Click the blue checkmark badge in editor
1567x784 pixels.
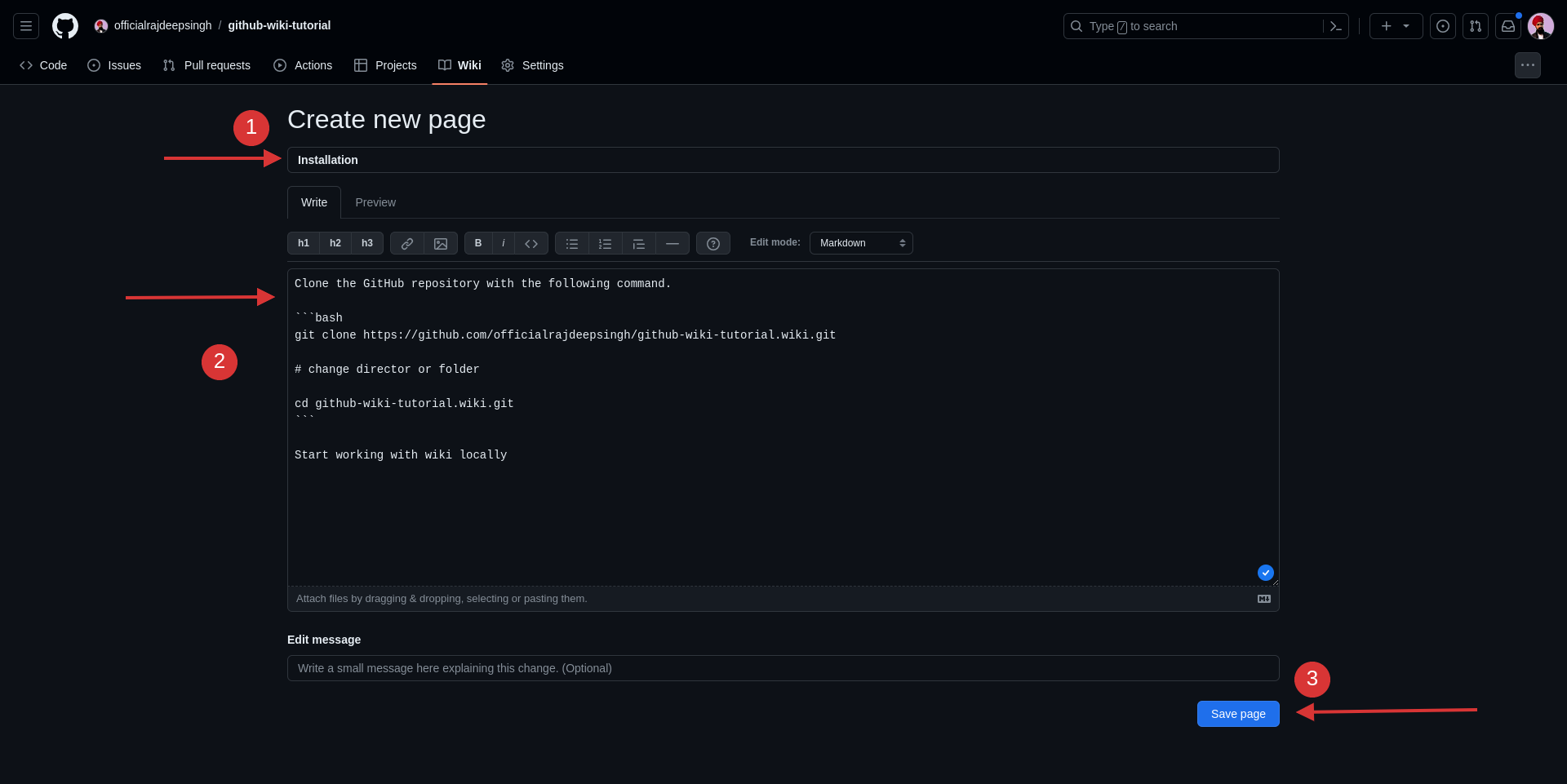click(1266, 573)
